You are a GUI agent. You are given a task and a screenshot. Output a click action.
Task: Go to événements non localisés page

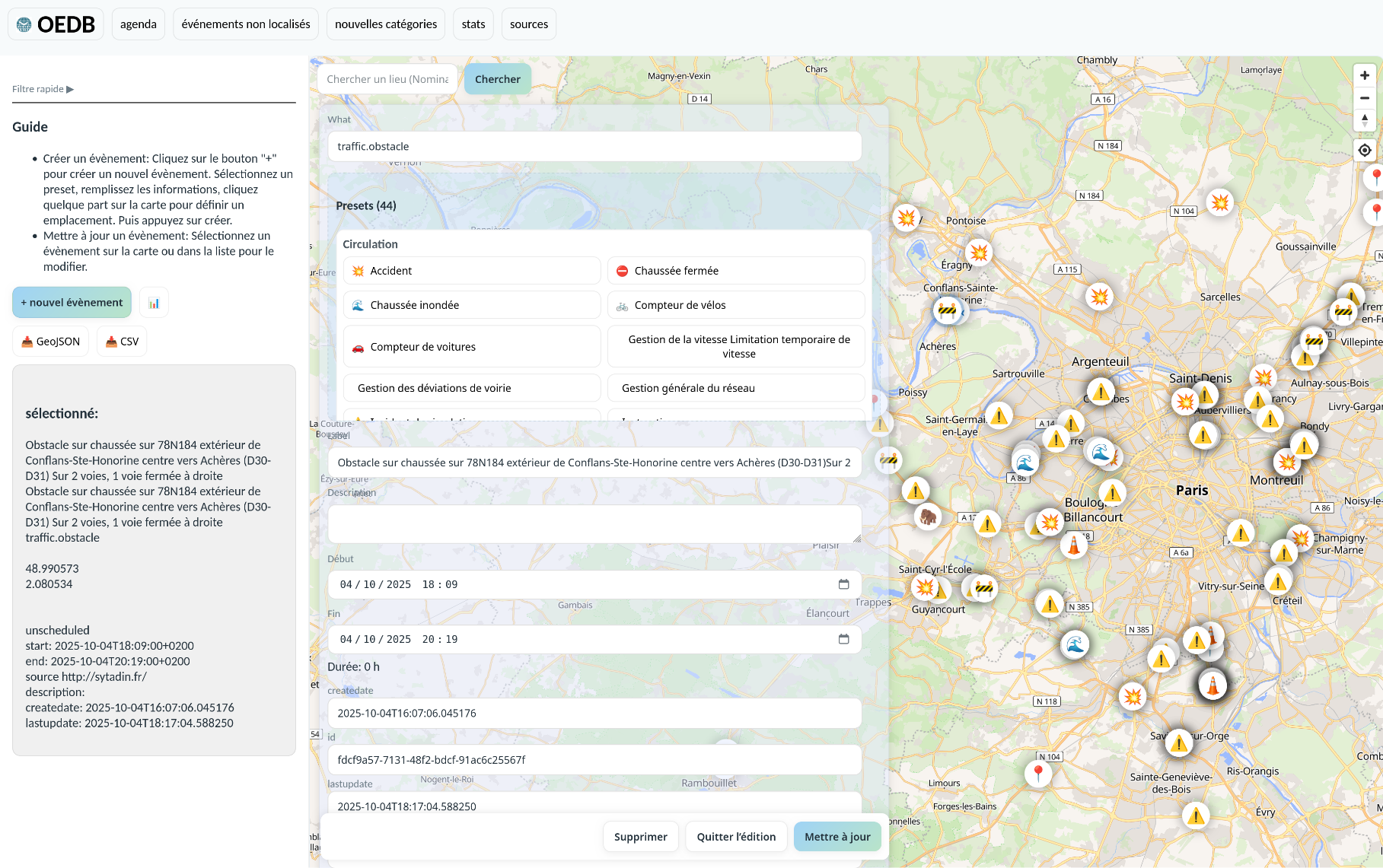pyautogui.click(x=246, y=24)
